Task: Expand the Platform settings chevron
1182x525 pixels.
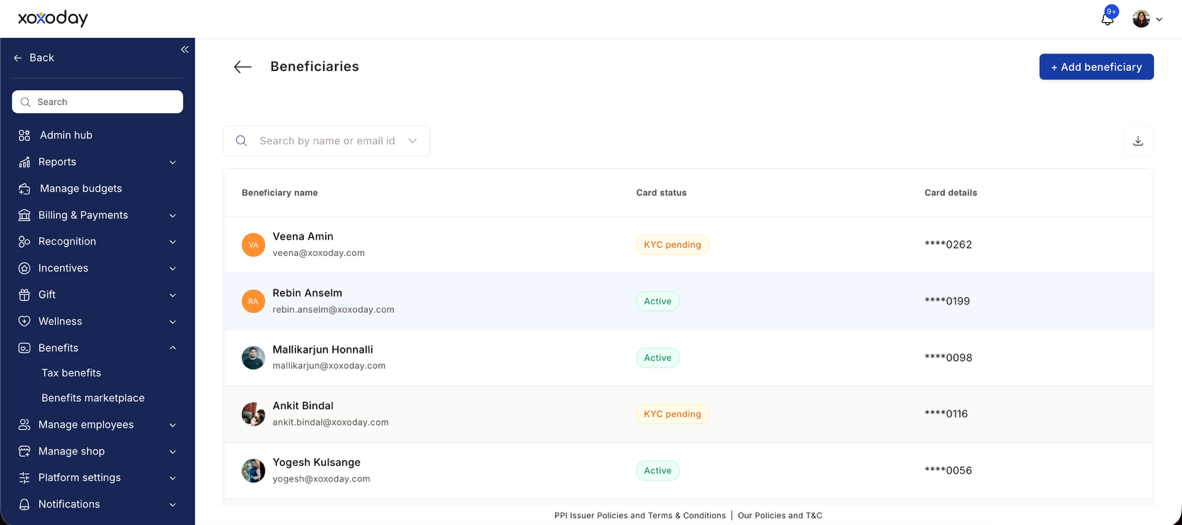Action: coord(173,478)
